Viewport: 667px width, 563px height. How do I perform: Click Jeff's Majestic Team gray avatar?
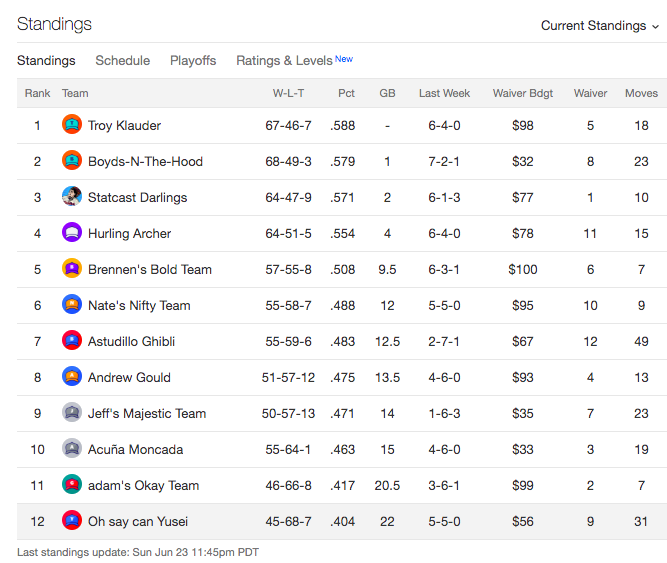pos(72,412)
